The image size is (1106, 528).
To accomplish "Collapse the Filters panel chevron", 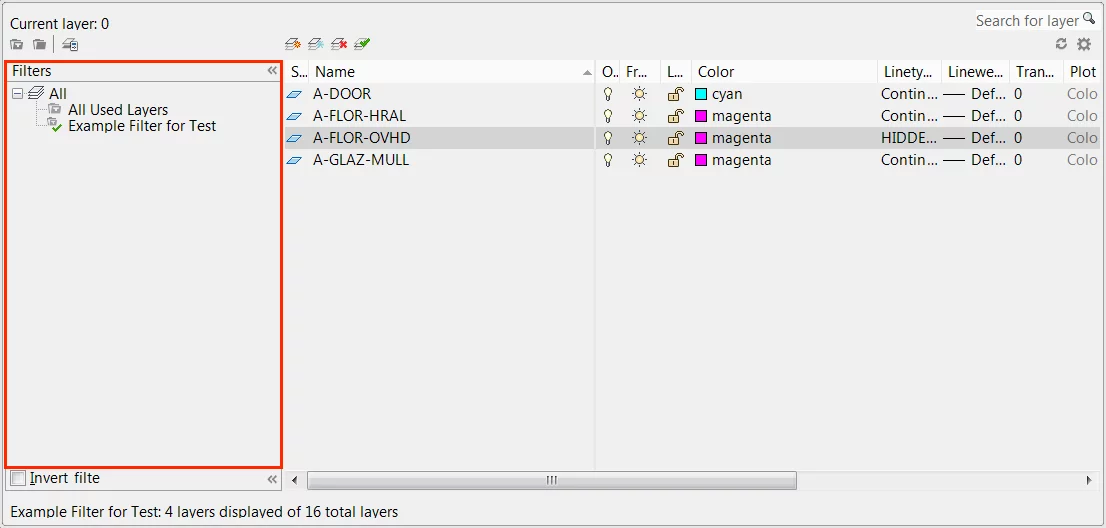I will 272,70.
